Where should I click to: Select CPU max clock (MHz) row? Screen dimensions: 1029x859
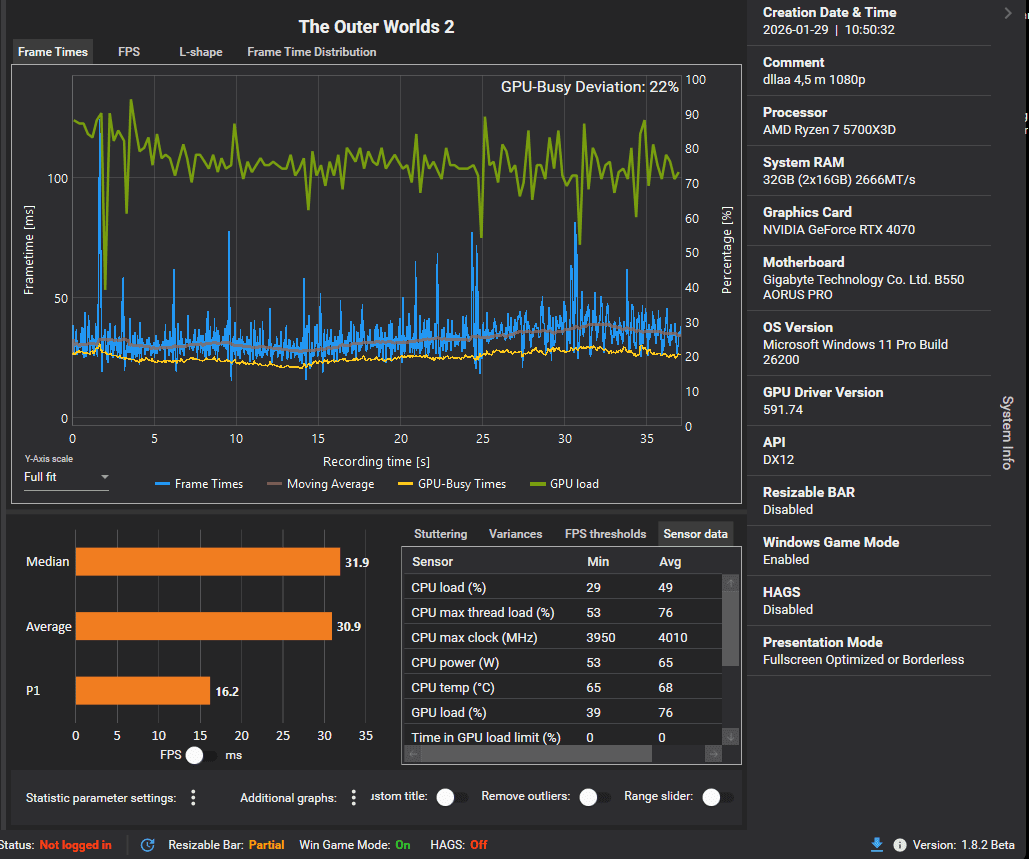click(562, 637)
